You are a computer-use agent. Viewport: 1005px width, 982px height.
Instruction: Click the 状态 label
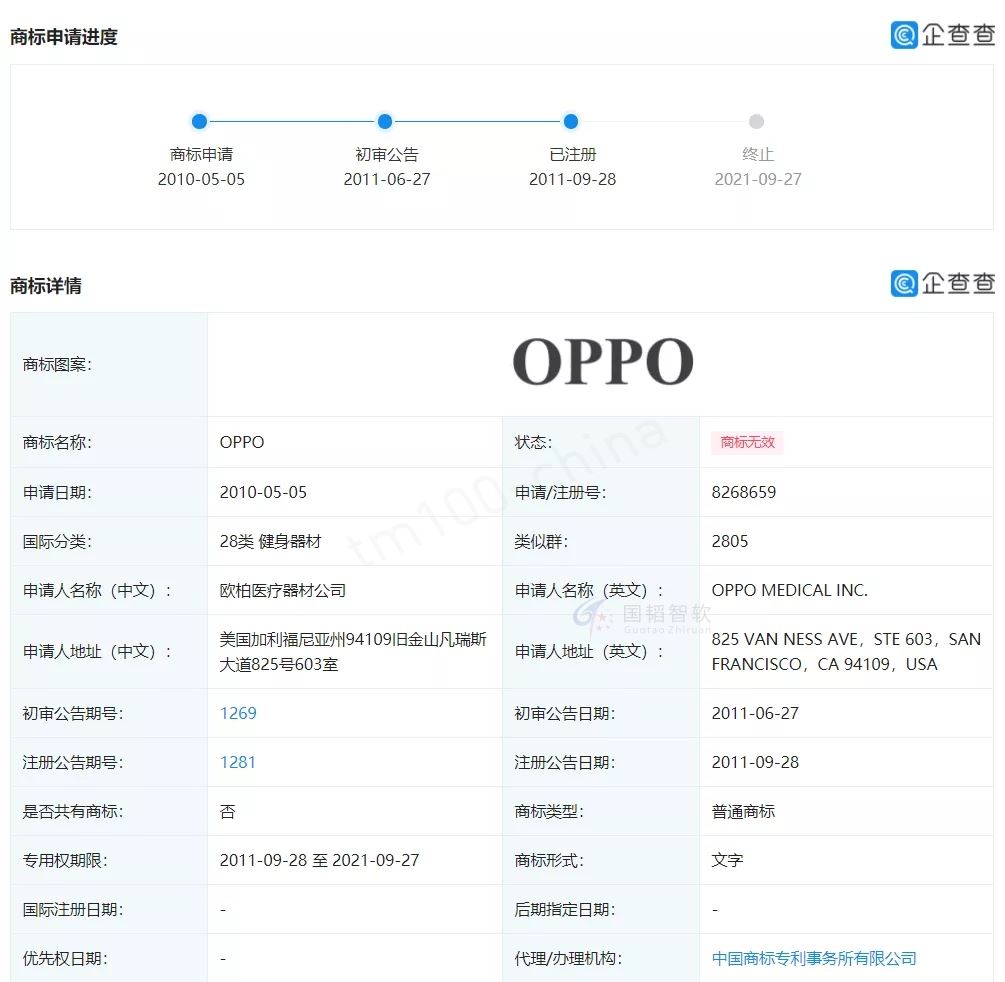point(533,442)
